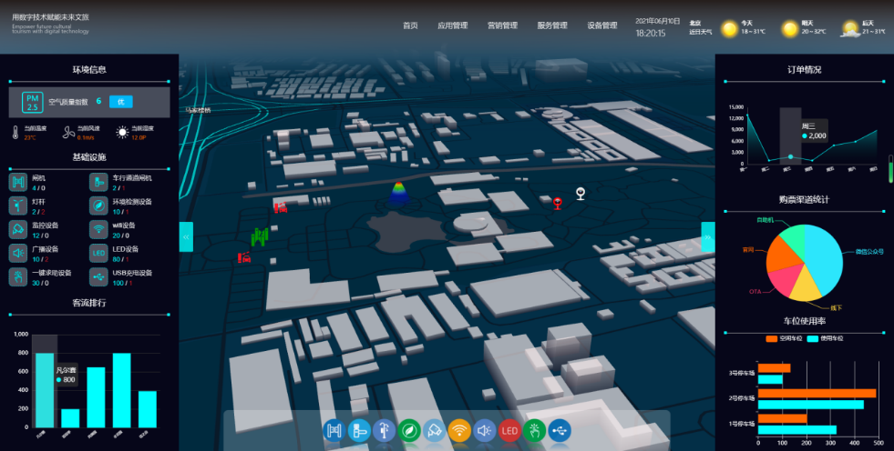The height and width of the screenshot is (451, 894).
Task: Select the Wi-Fi icon in bottom dock
Action: (459, 430)
